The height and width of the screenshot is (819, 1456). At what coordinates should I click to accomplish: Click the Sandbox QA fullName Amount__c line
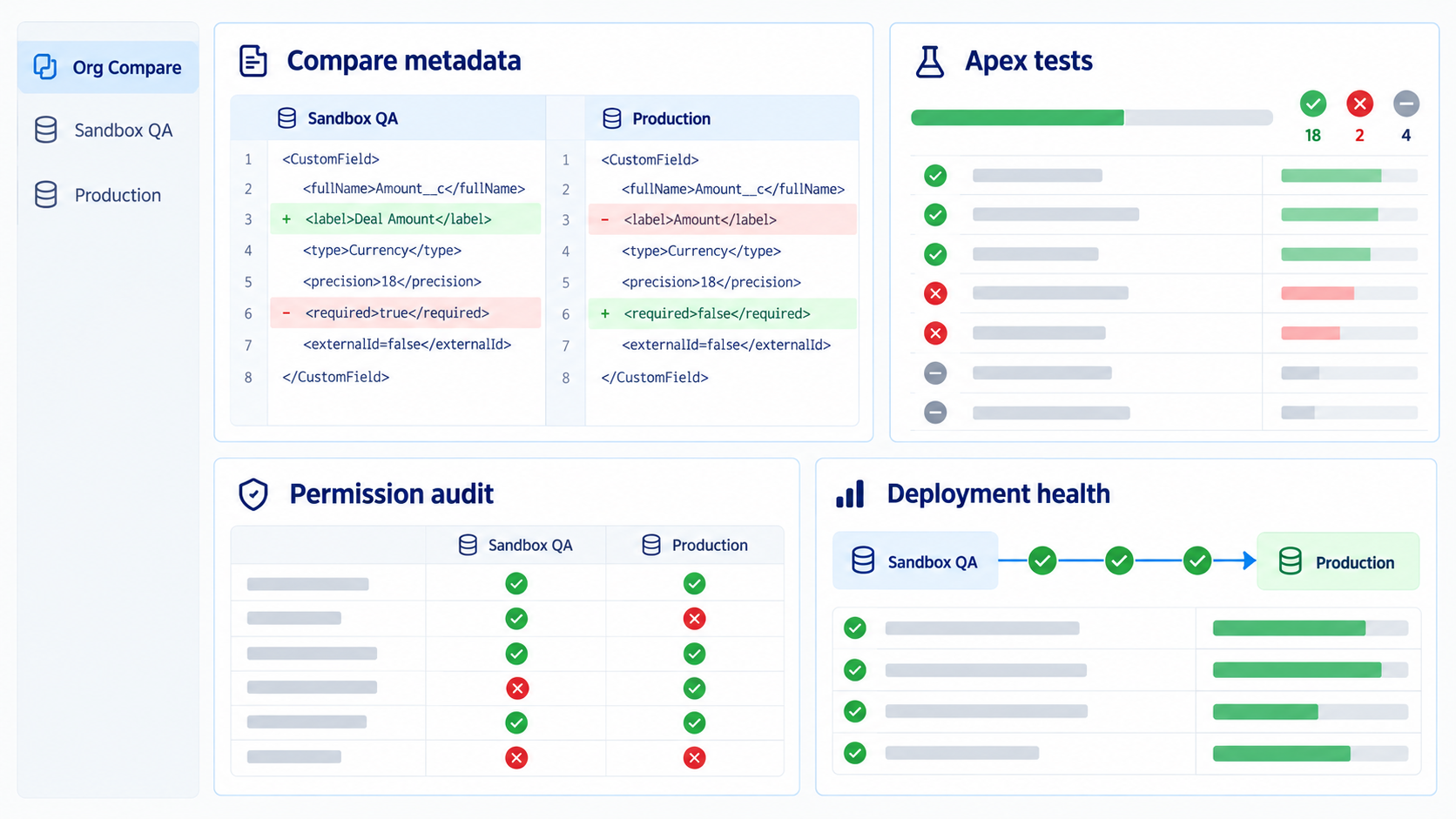point(414,189)
